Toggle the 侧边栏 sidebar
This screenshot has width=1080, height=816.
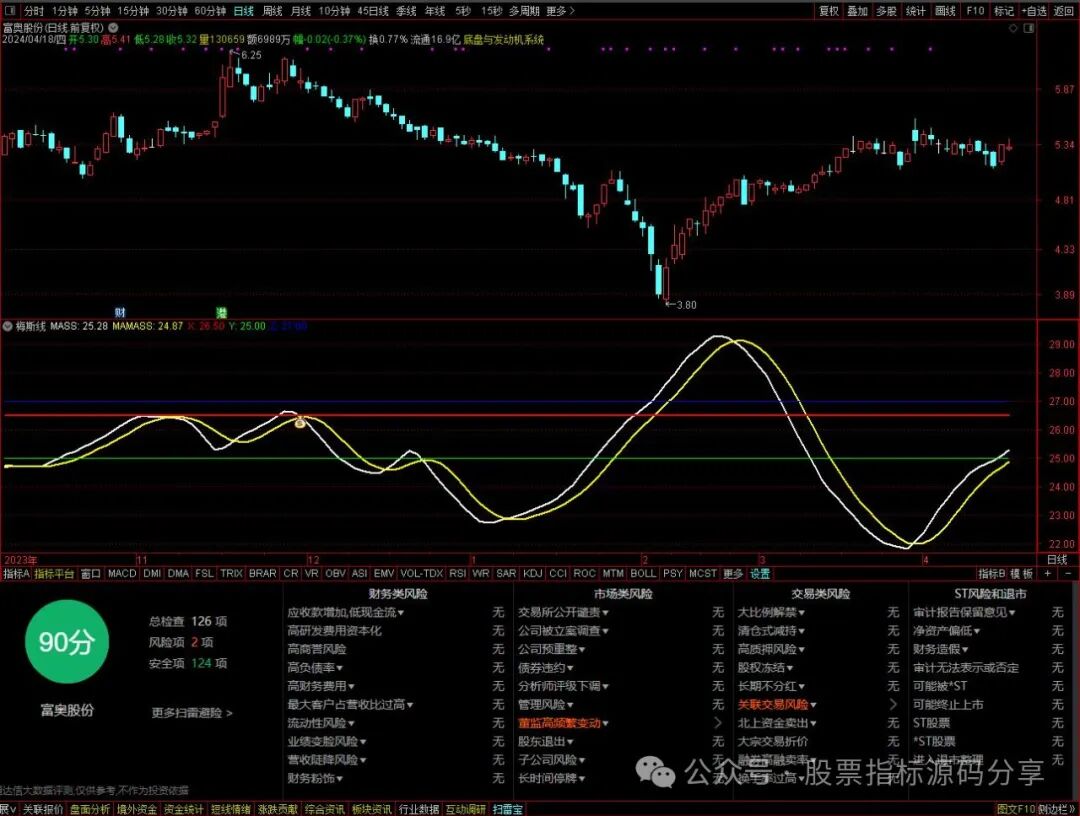click(1057, 809)
